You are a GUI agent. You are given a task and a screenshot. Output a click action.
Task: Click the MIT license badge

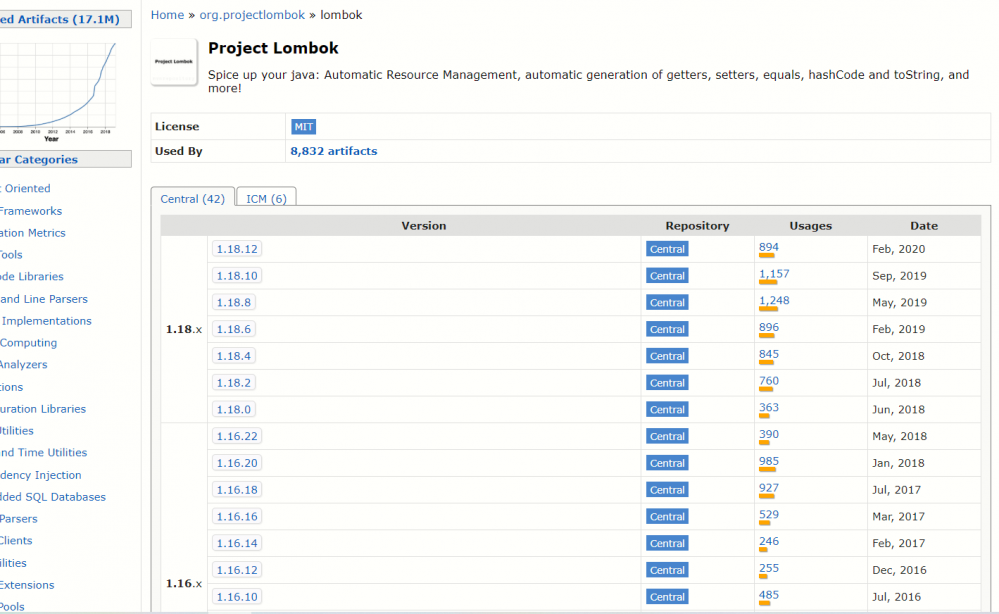coord(303,127)
